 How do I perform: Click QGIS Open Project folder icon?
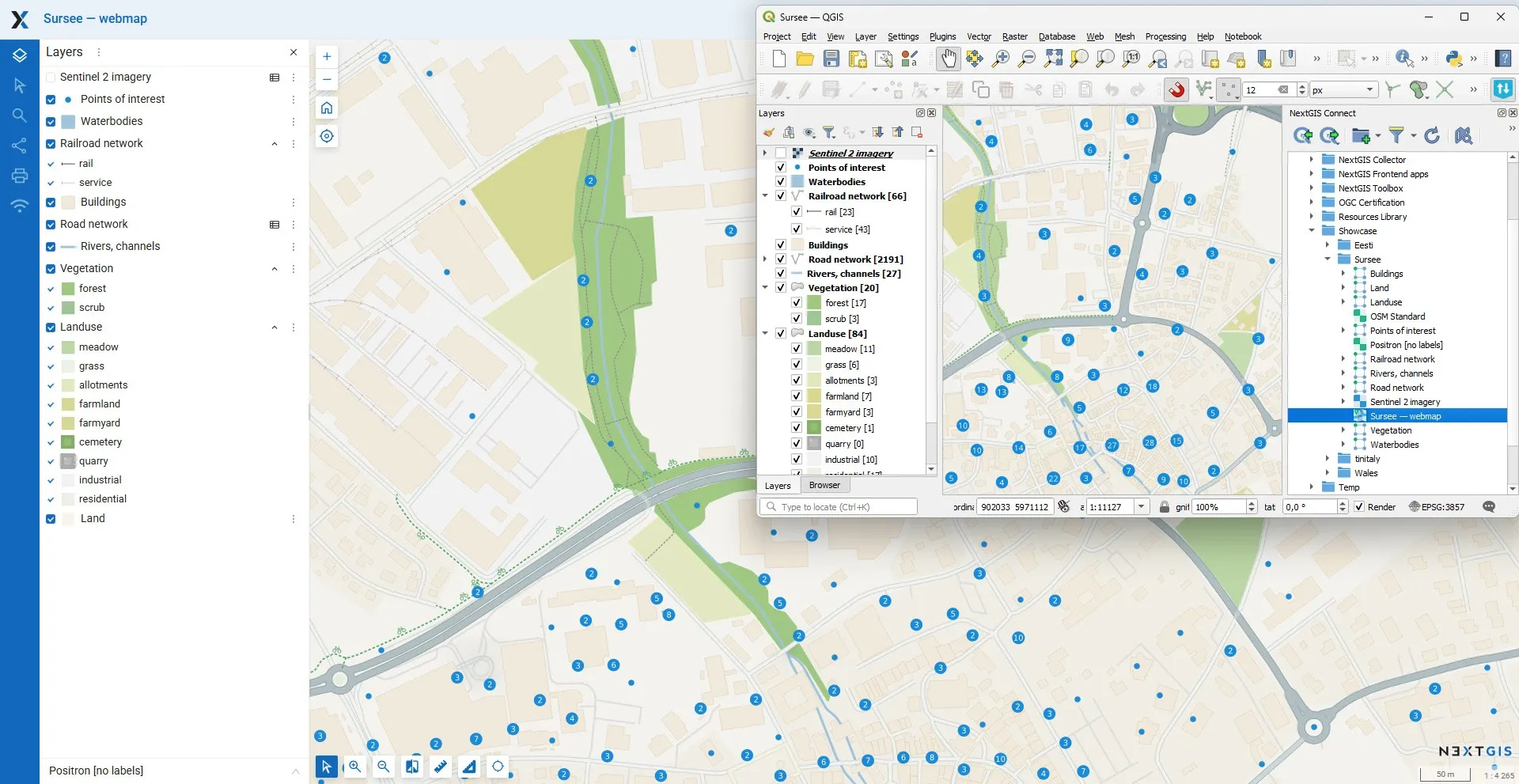805,59
